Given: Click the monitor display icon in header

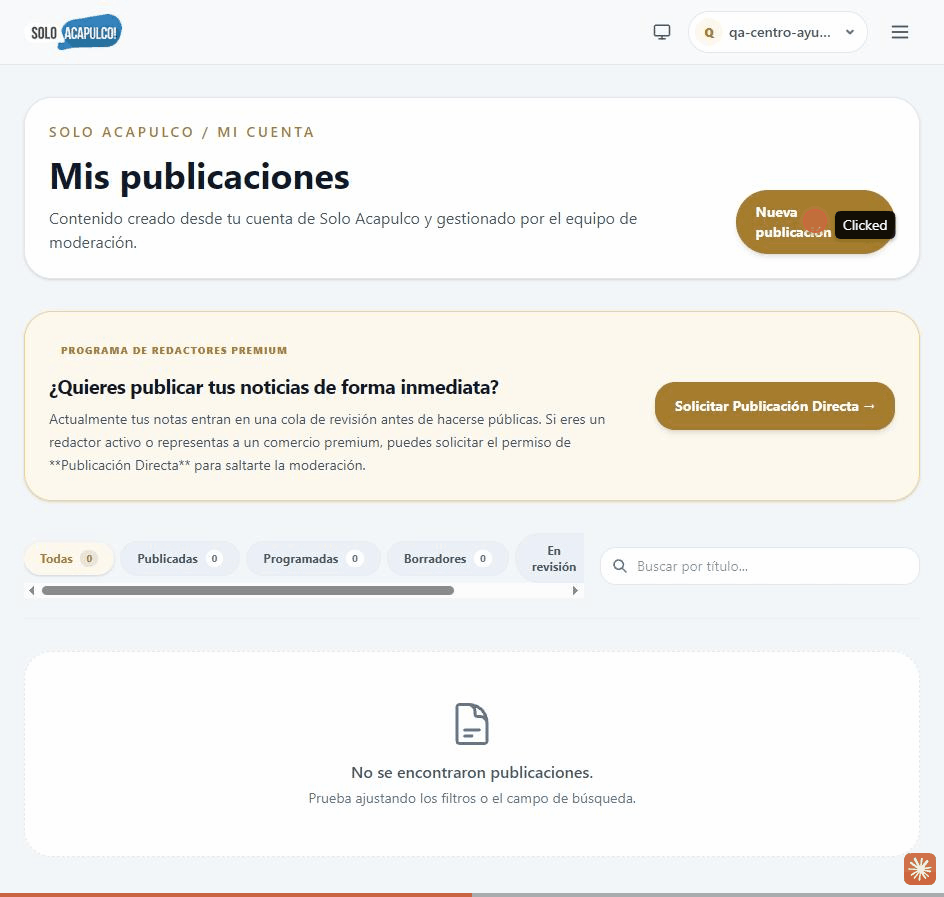Looking at the screenshot, I should (662, 32).
